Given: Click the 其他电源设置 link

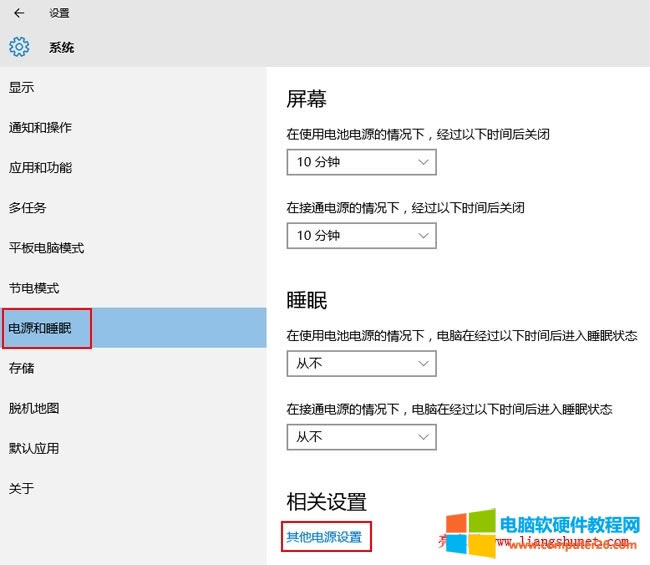Looking at the screenshot, I should (324, 537).
